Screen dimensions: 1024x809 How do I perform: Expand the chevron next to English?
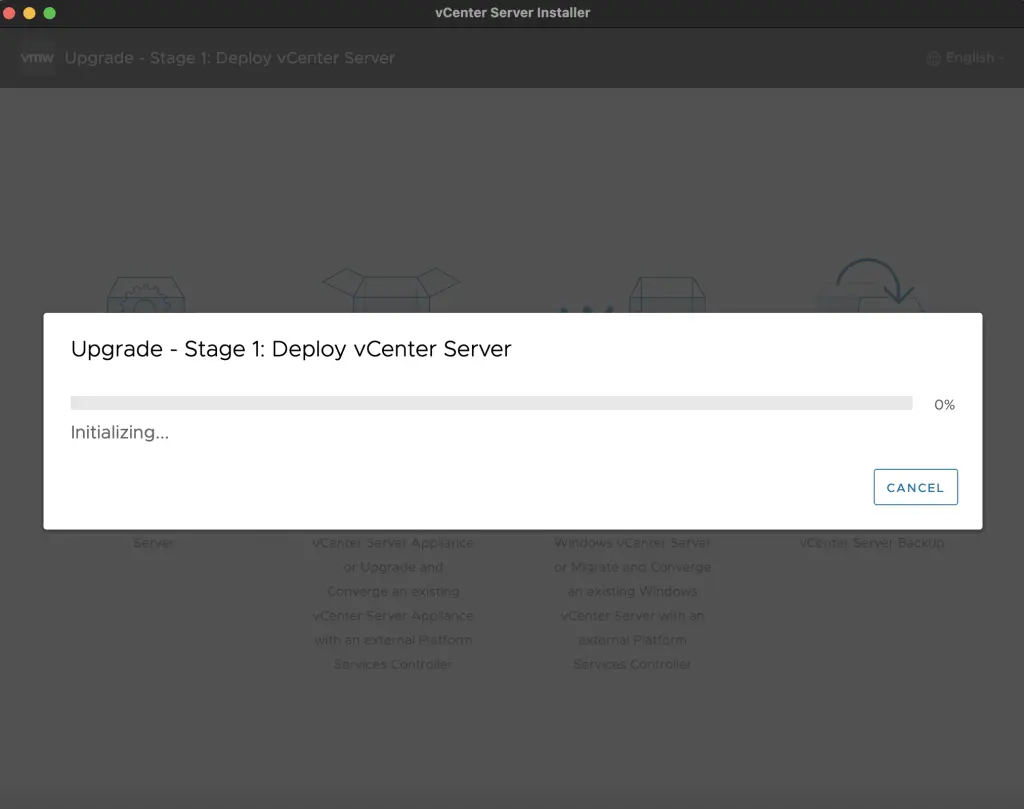pos(1000,58)
